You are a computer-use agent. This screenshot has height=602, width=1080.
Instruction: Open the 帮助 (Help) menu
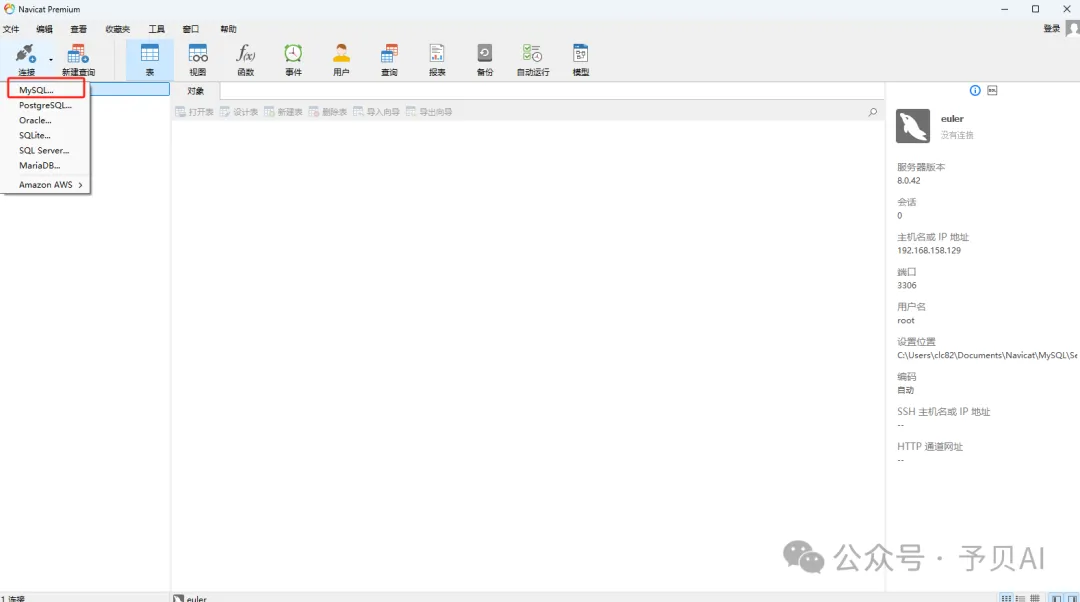click(228, 29)
